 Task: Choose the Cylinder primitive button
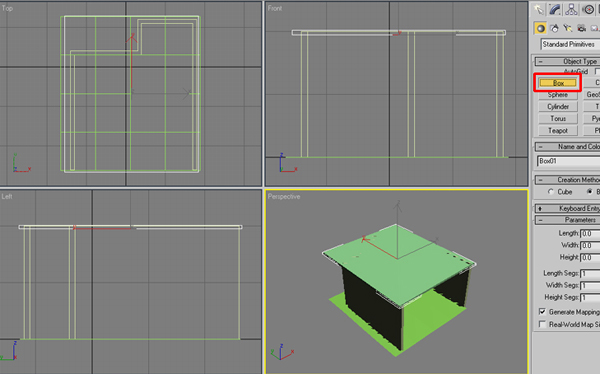[x=558, y=106]
